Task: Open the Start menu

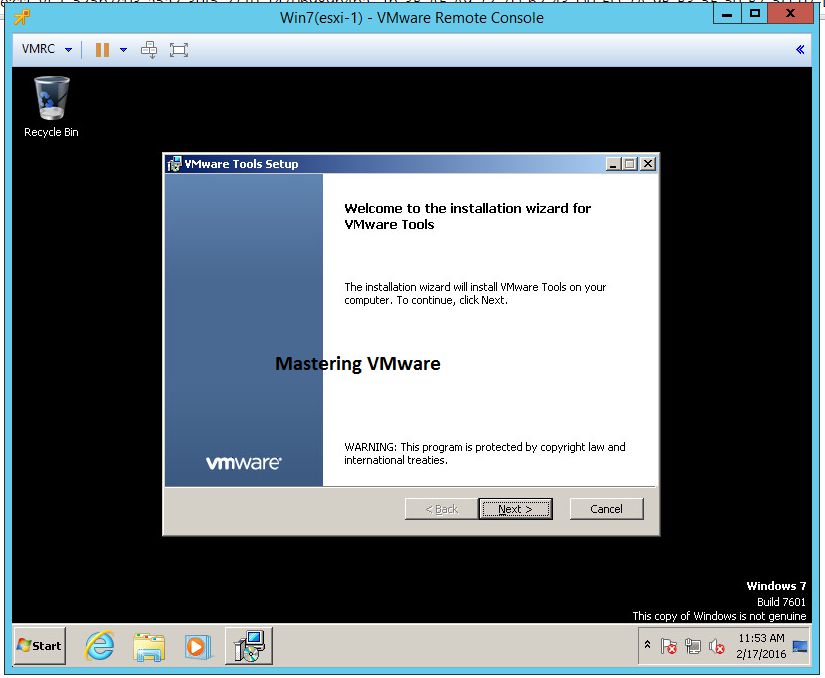Action: coord(39,645)
